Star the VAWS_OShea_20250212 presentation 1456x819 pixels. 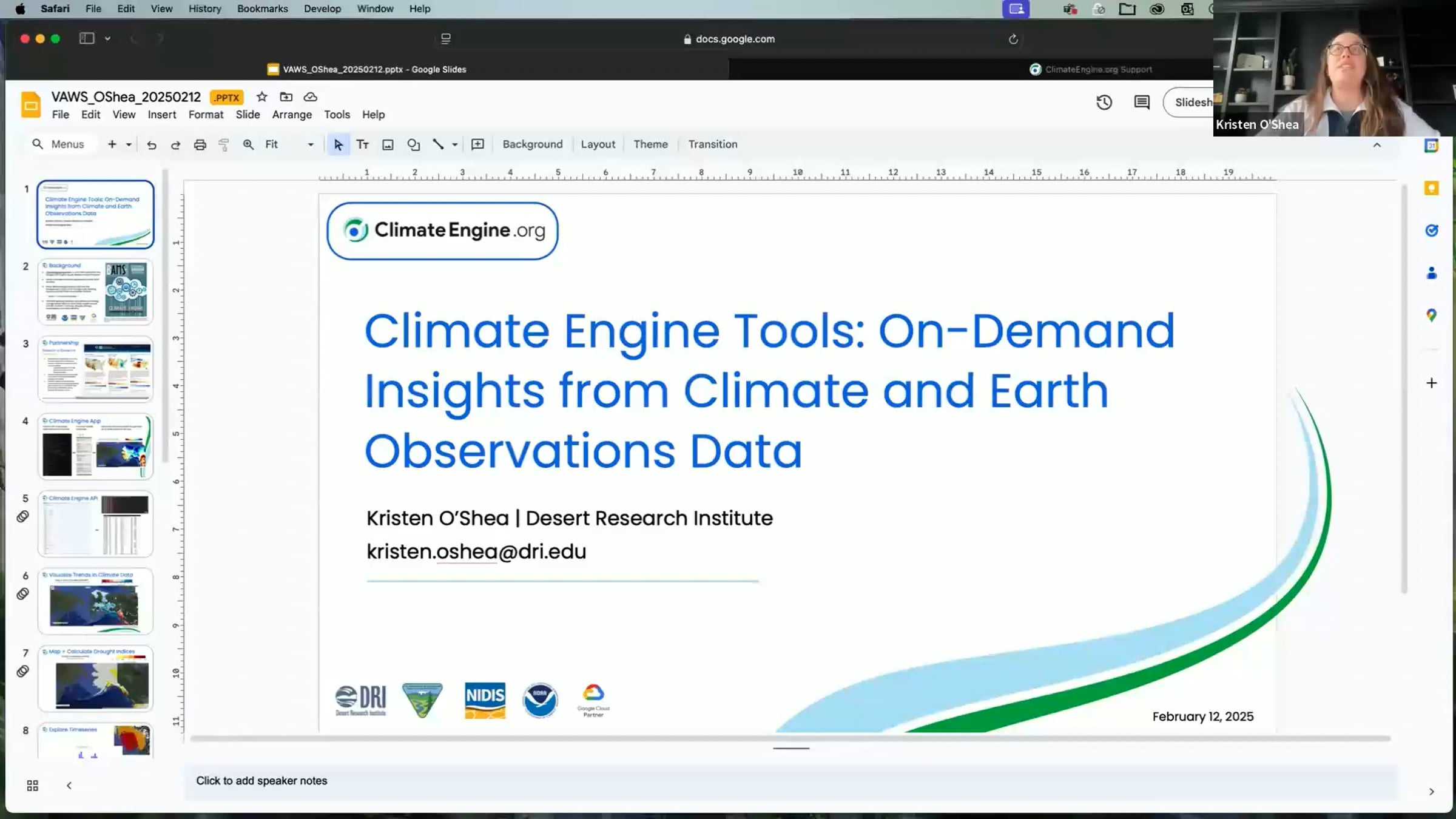tap(261, 96)
